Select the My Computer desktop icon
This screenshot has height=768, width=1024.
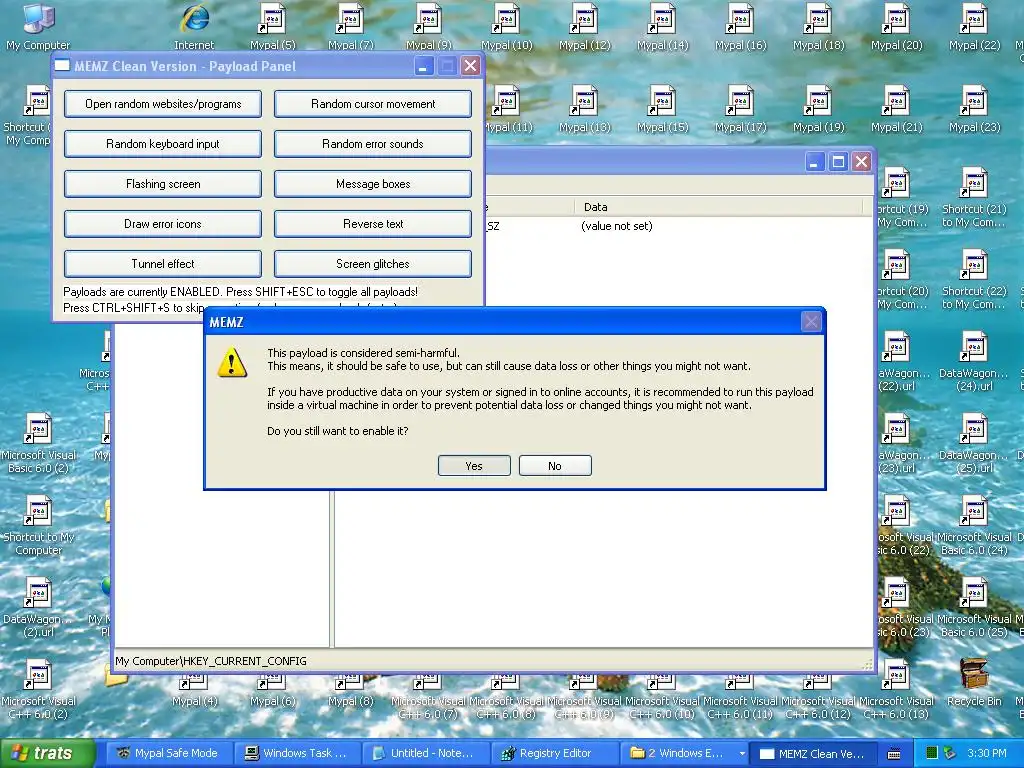[x=38, y=27]
